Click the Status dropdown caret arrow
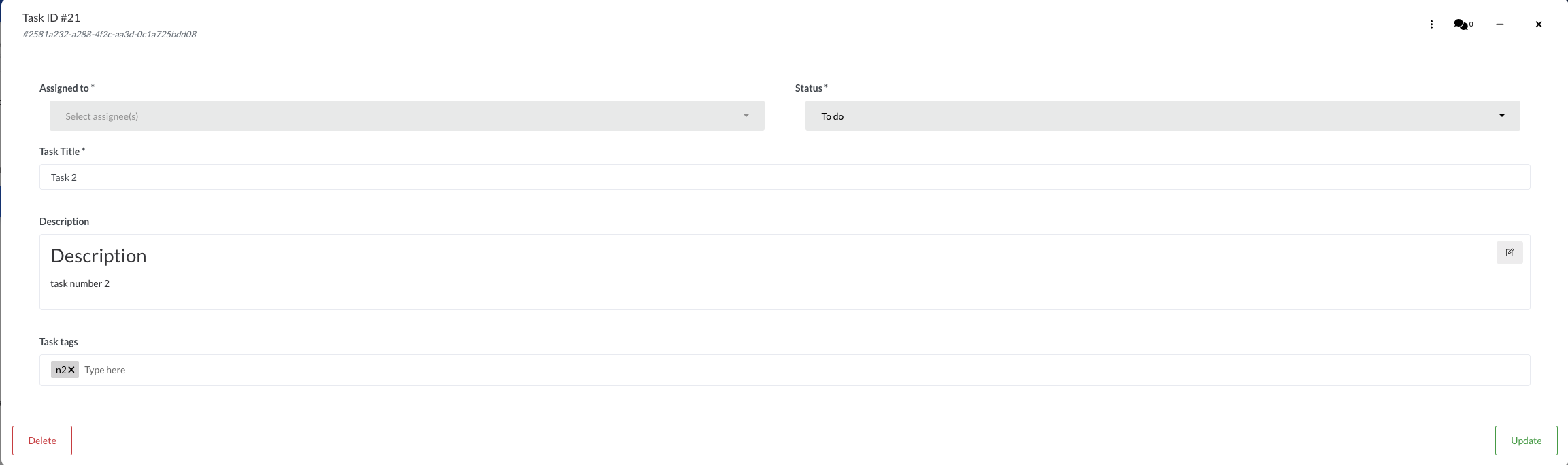The image size is (1568, 465). coord(1501,116)
